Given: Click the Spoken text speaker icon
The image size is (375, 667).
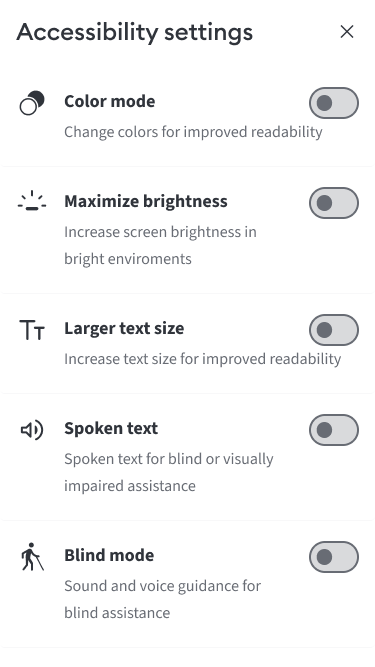Looking at the screenshot, I should [x=32, y=430].
